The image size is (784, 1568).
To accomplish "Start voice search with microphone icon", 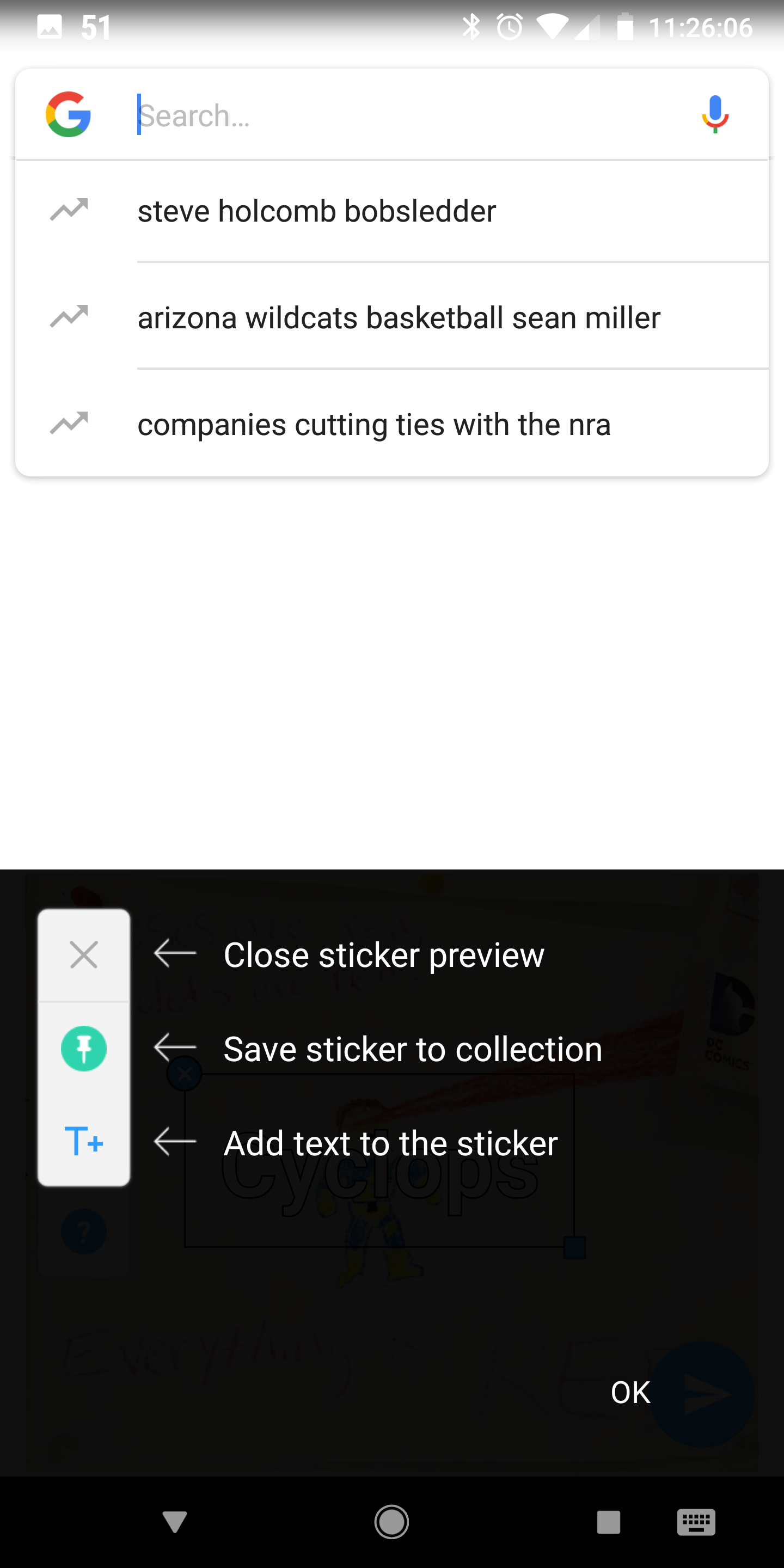I will pos(715,114).
